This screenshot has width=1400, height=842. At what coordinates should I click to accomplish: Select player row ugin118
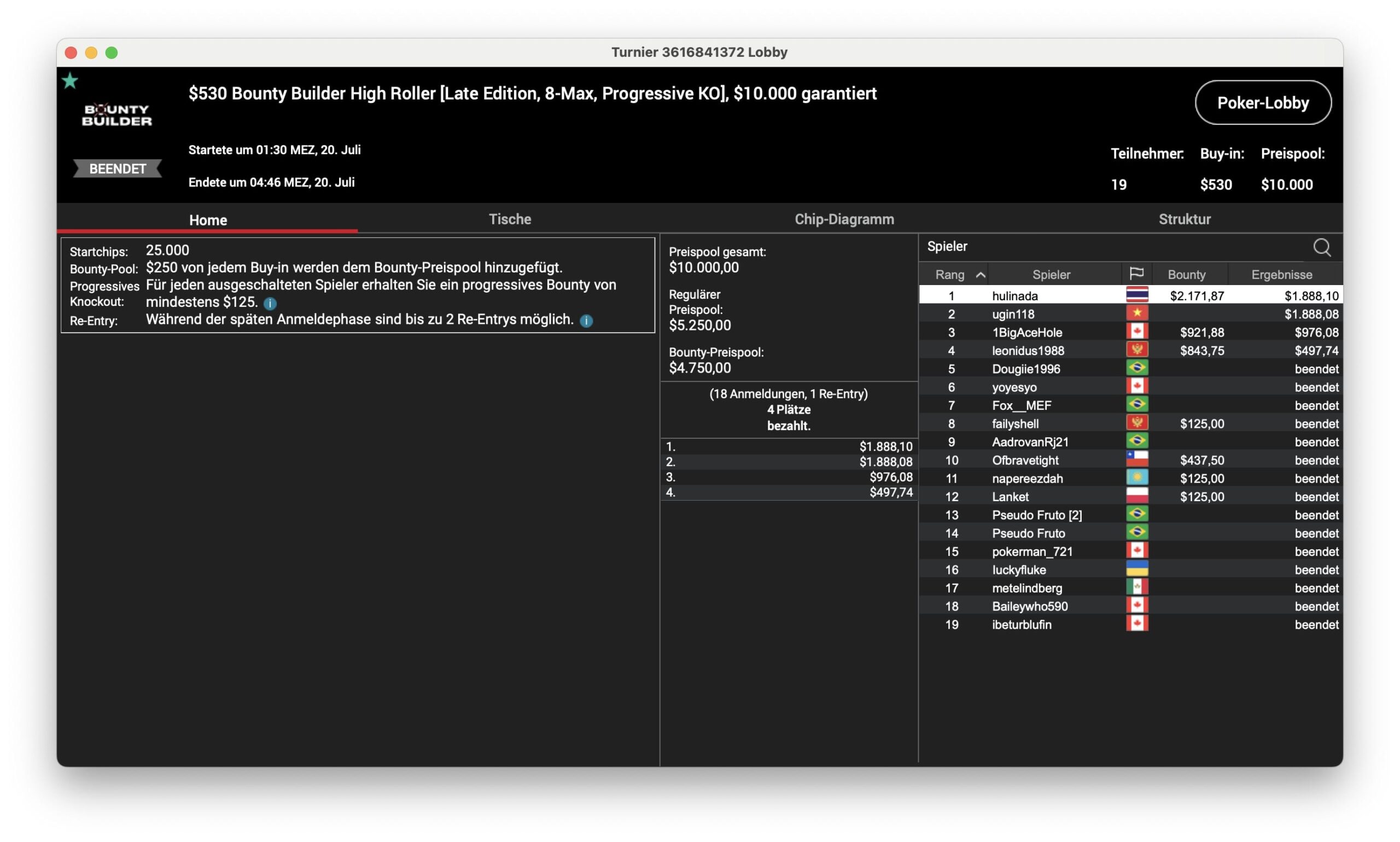pos(1013,313)
